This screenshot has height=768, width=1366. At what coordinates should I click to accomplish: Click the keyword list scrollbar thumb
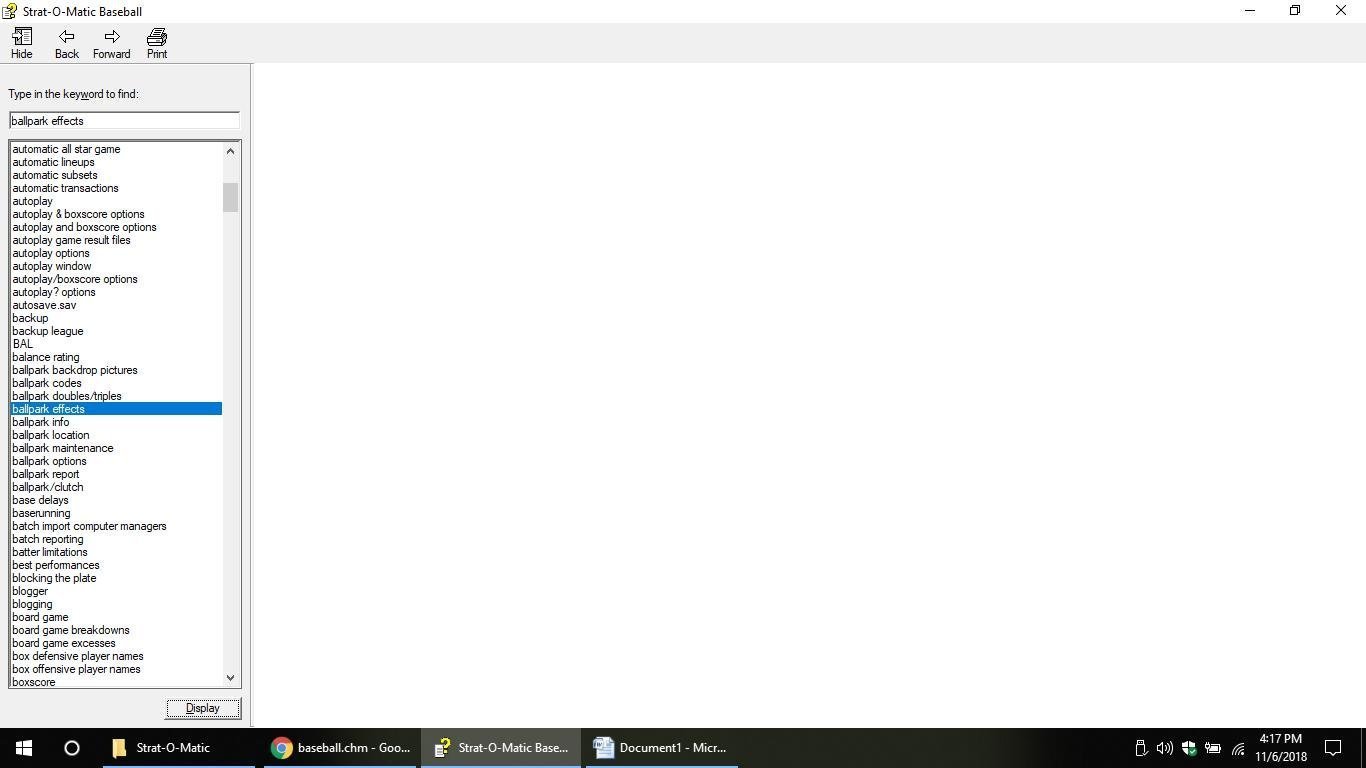click(x=230, y=197)
